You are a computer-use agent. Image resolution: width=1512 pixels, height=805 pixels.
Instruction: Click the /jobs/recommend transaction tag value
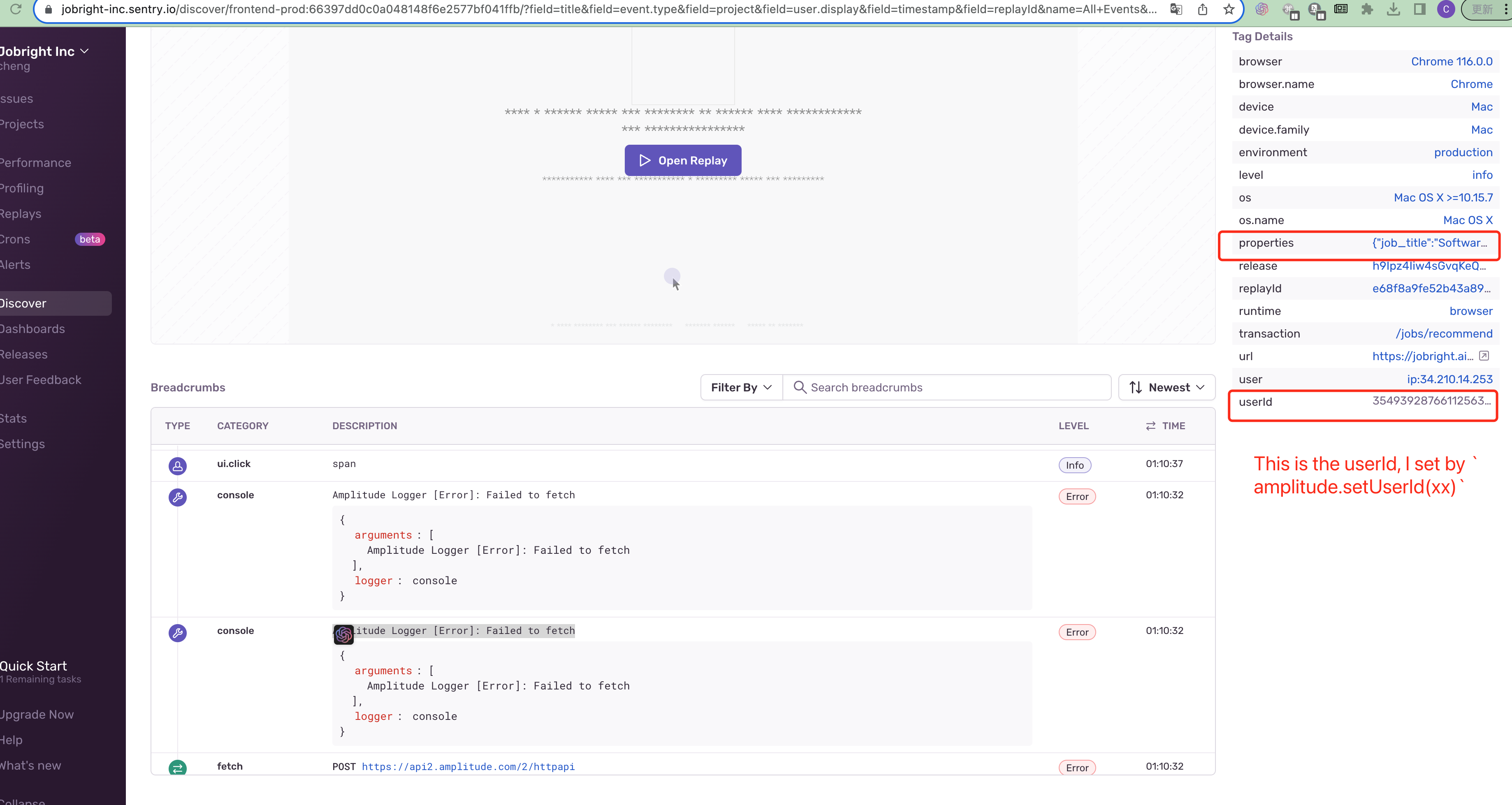1444,333
